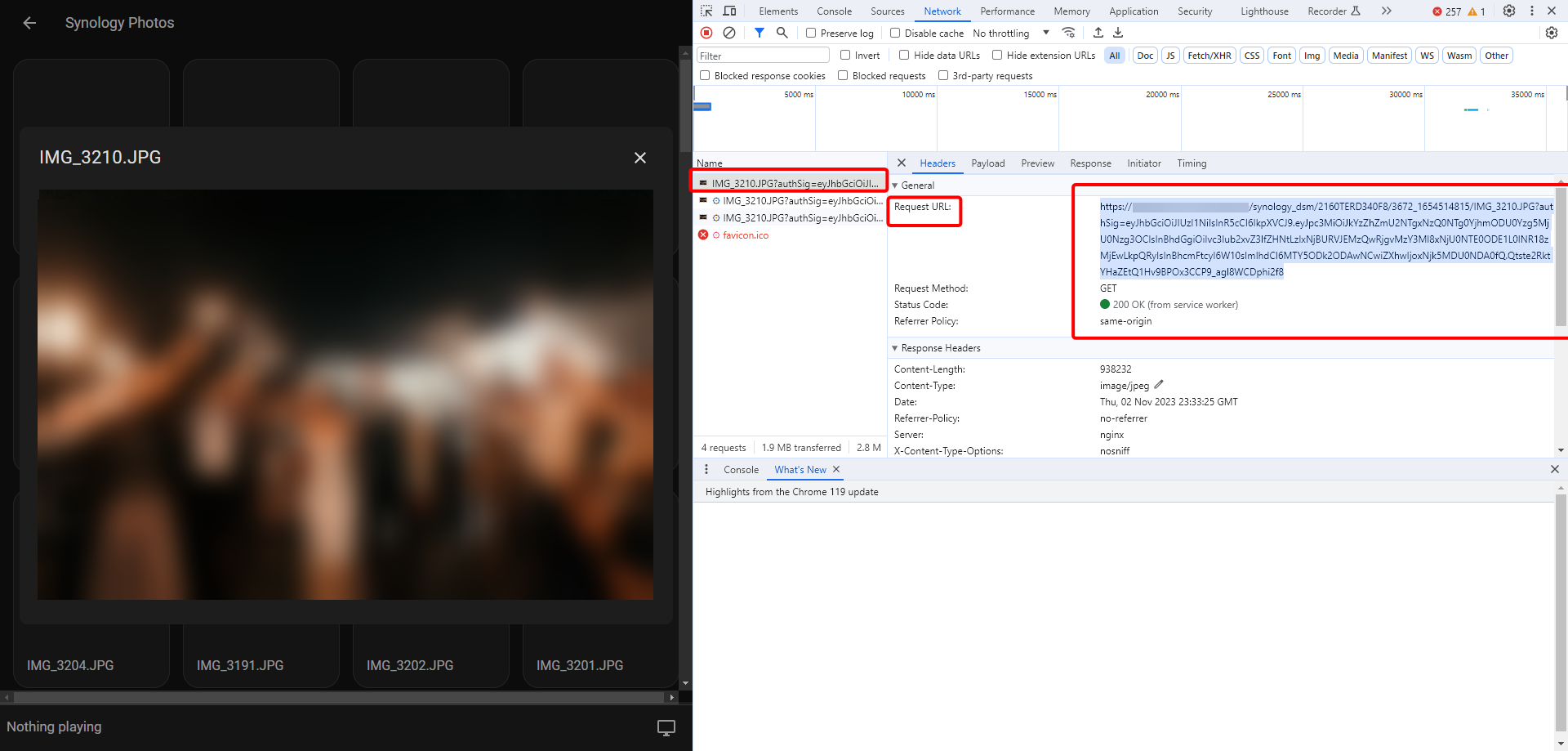
Task: Stop recording network log
Action: pyautogui.click(x=706, y=33)
